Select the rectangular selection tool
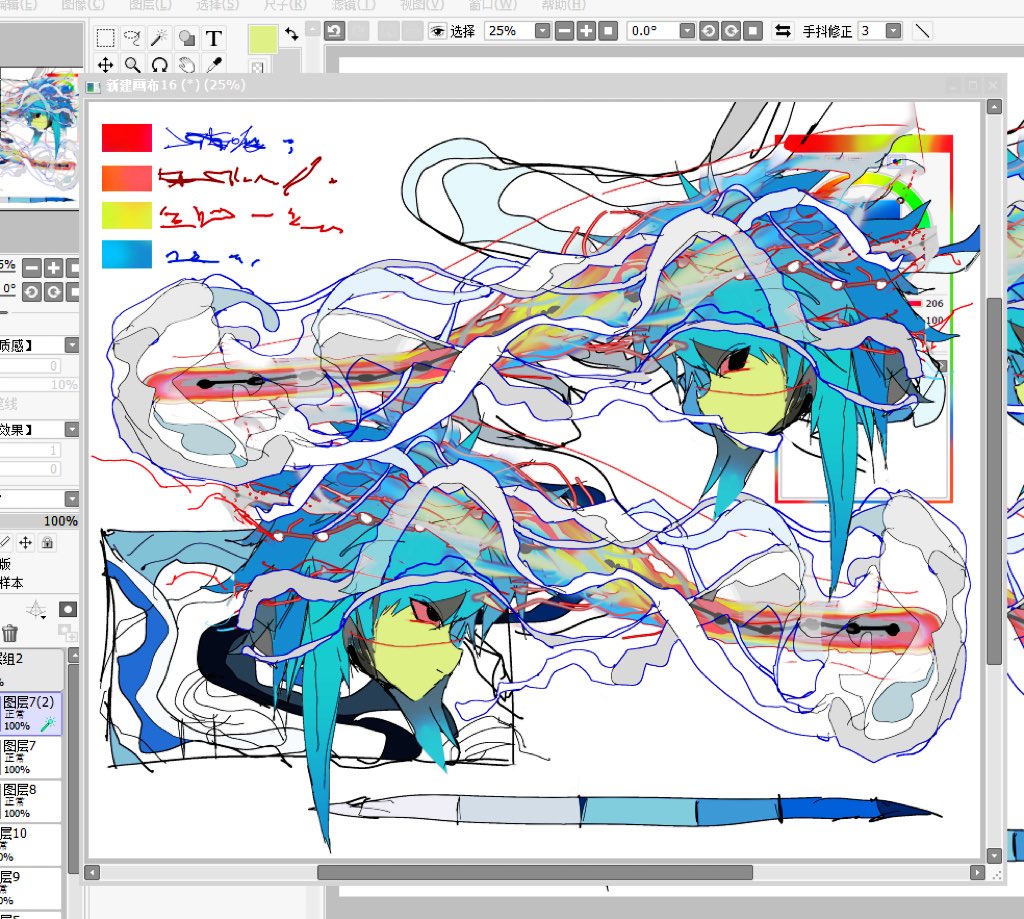This screenshot has width=1024, height=919. pyautogui.click(x=105, y=38)
